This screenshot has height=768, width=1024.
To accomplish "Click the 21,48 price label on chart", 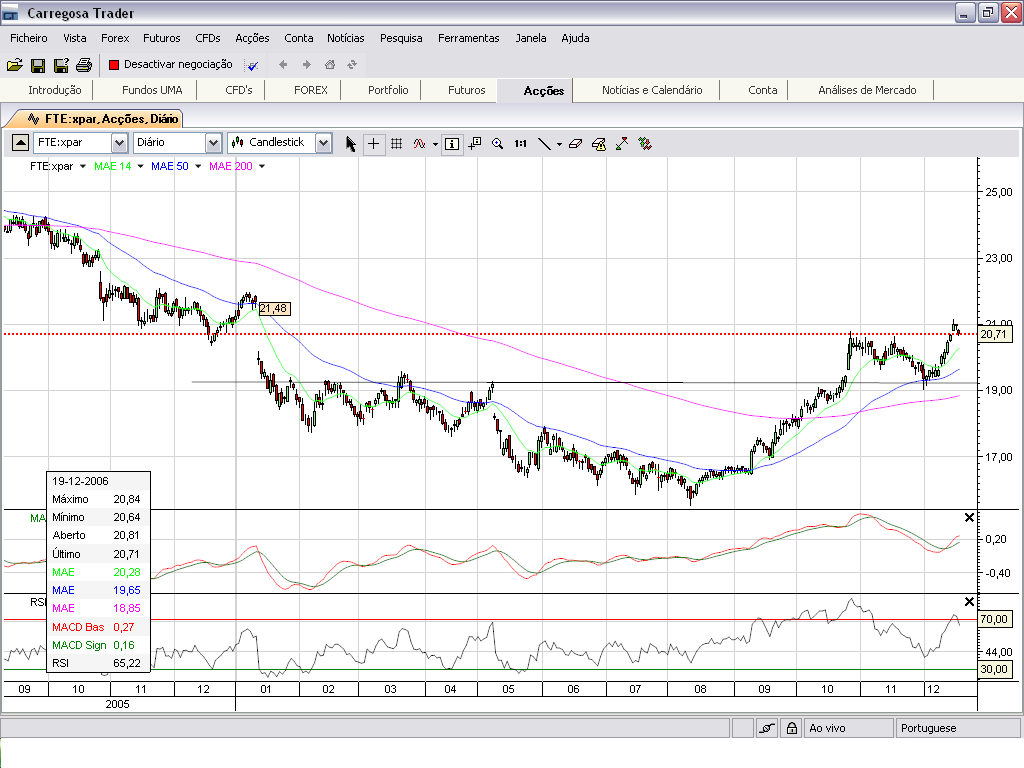I will tap(274, 308).
